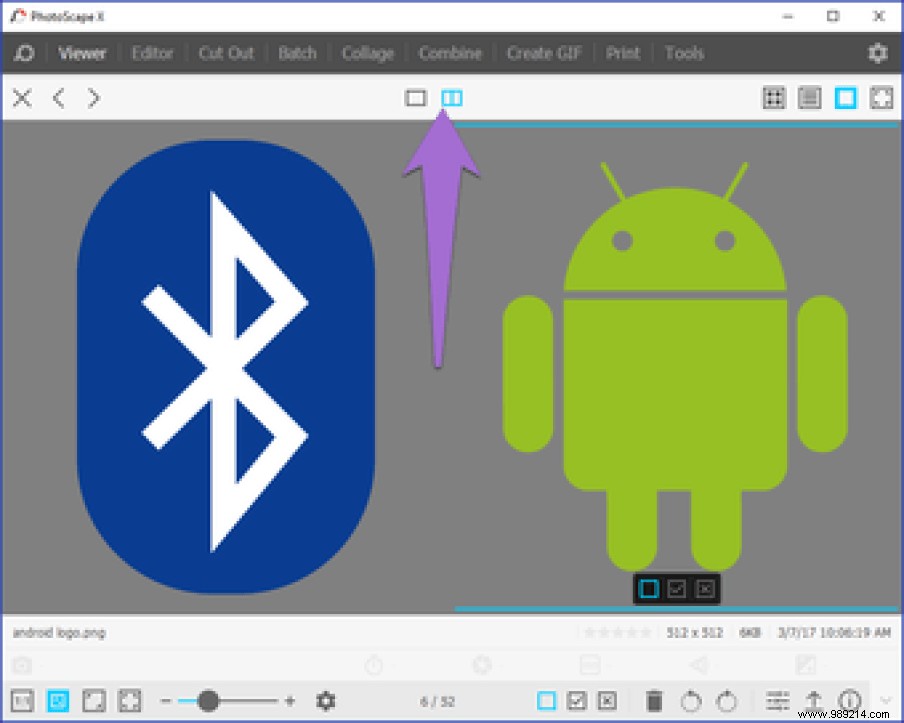Check the mark box in bottom toolbar
This screenshot has height=723, width=904.
coord(577,701)
